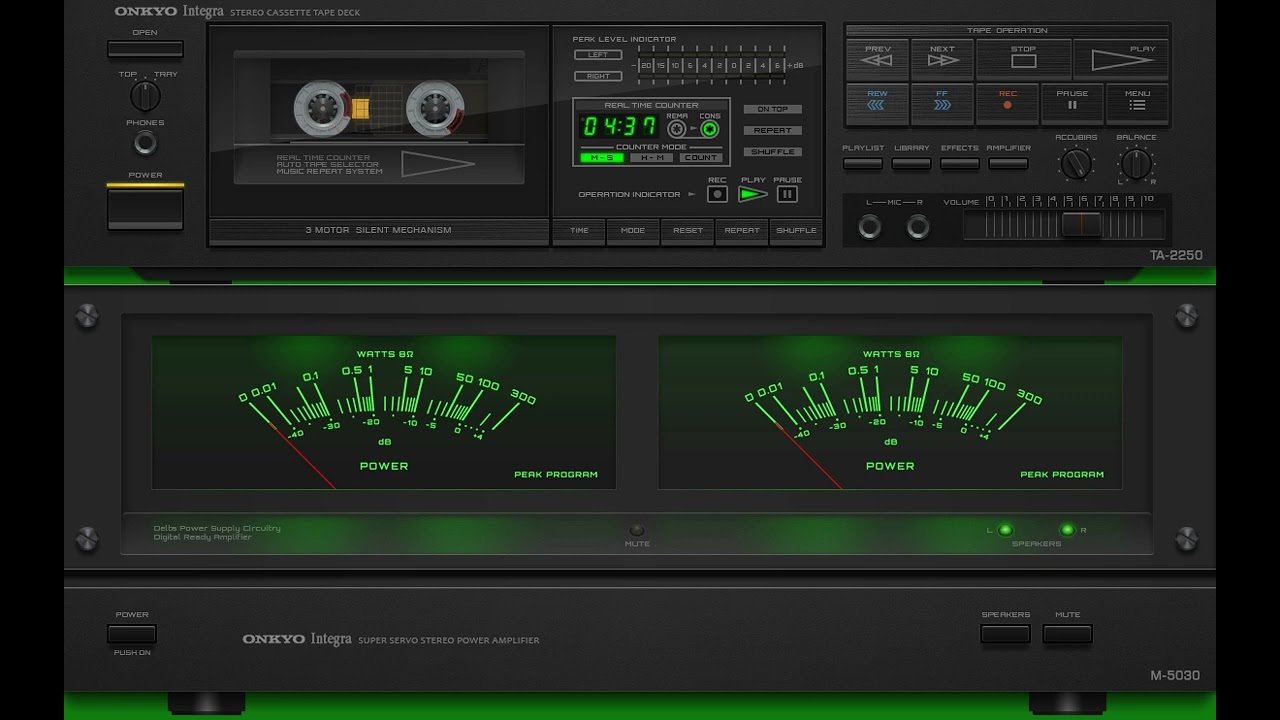Click the cassette play-direction triangle
Viewport: 1280px width, 720px height.
tap(437, 164)
